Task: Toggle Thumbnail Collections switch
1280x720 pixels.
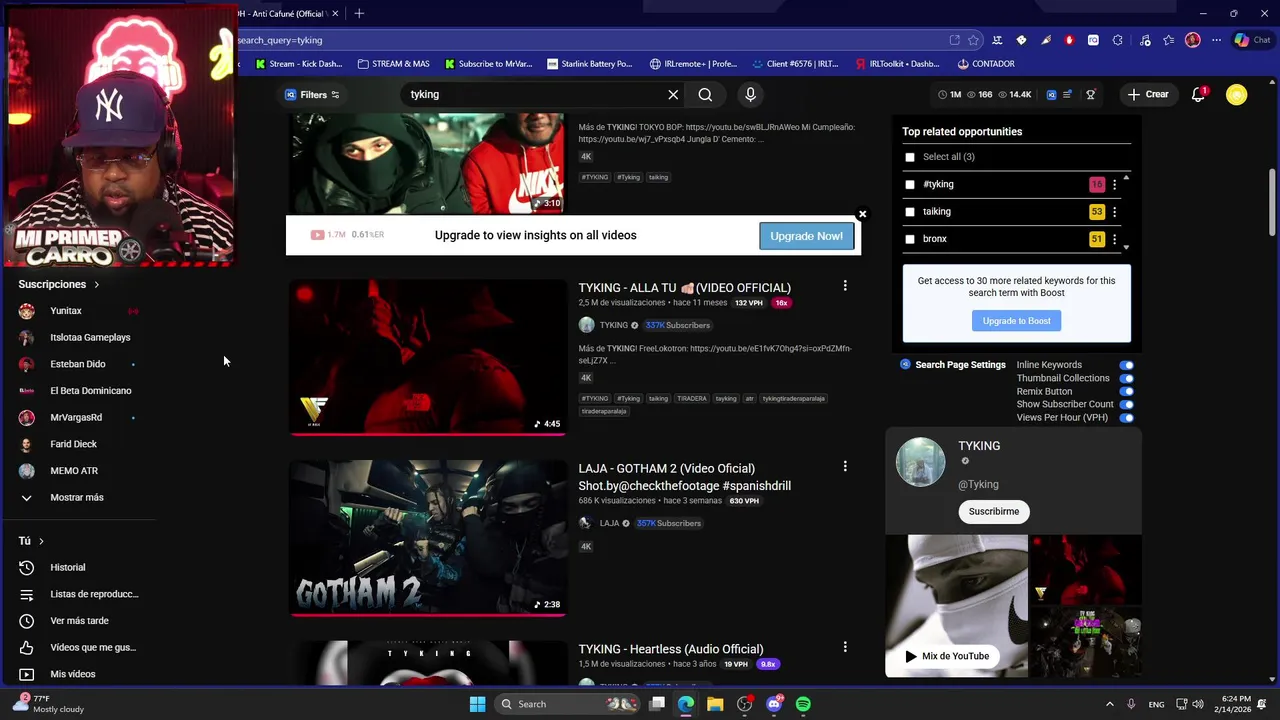Action: click(1127, 378)
